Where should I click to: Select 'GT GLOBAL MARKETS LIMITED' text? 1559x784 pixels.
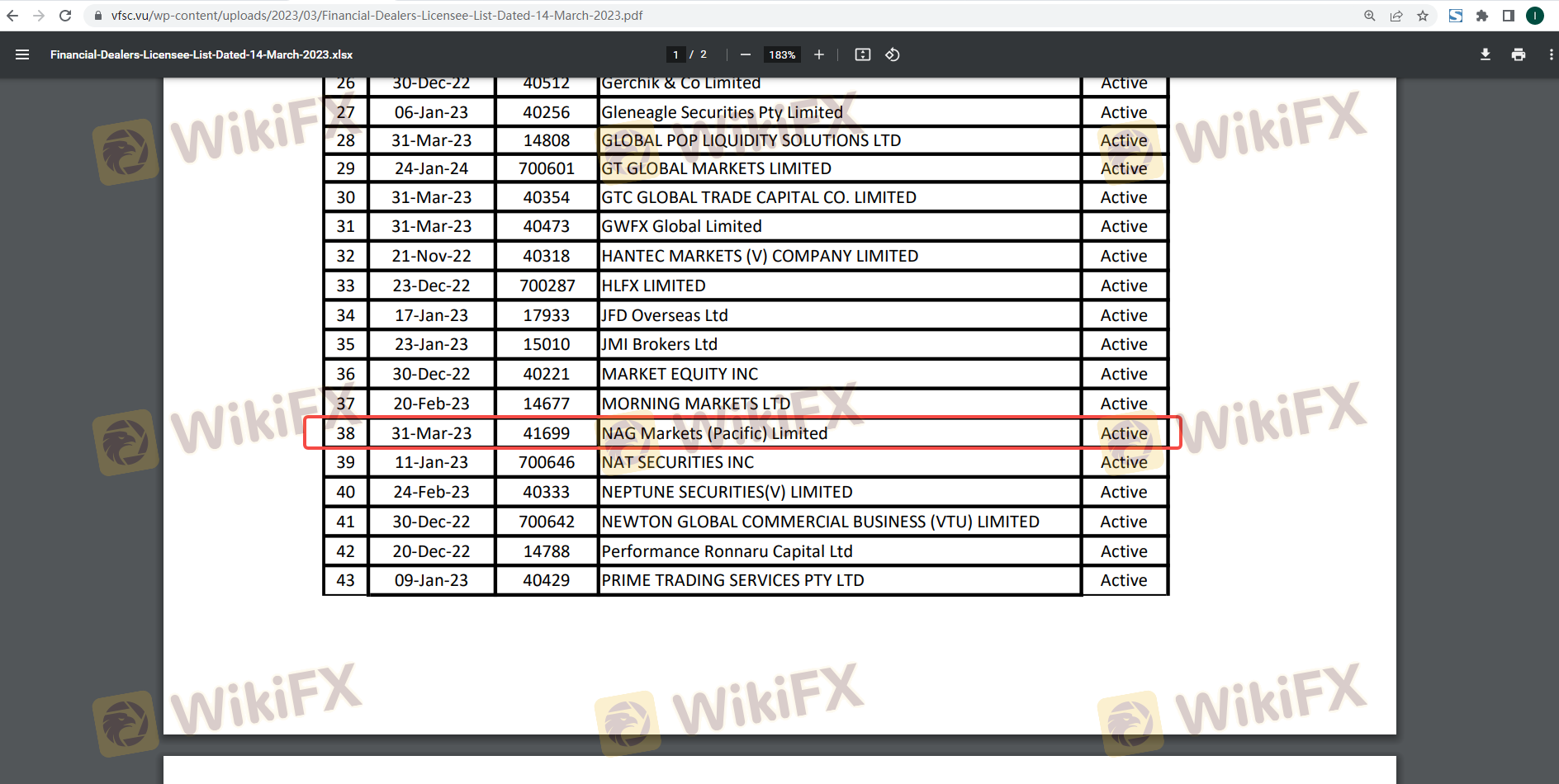pyautogui.click(x=717, y=168)
